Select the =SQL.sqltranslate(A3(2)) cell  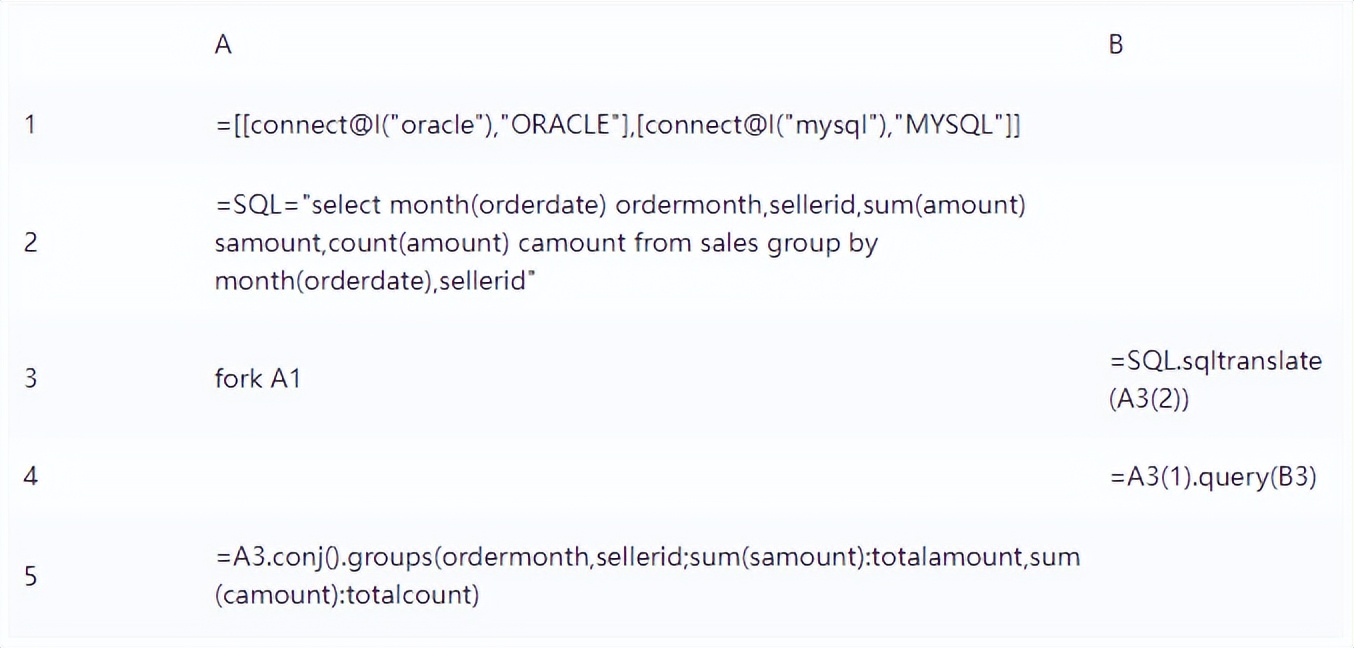click(x=1215, y=379)
